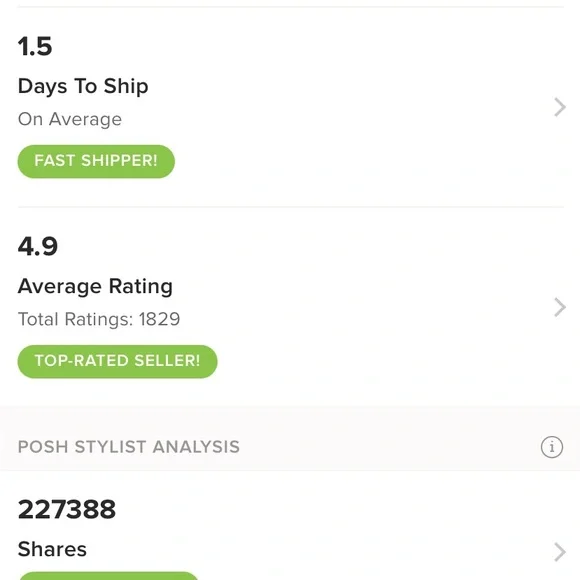
Task: Click blank area of Shares row
Action: (x=351, y=525)
